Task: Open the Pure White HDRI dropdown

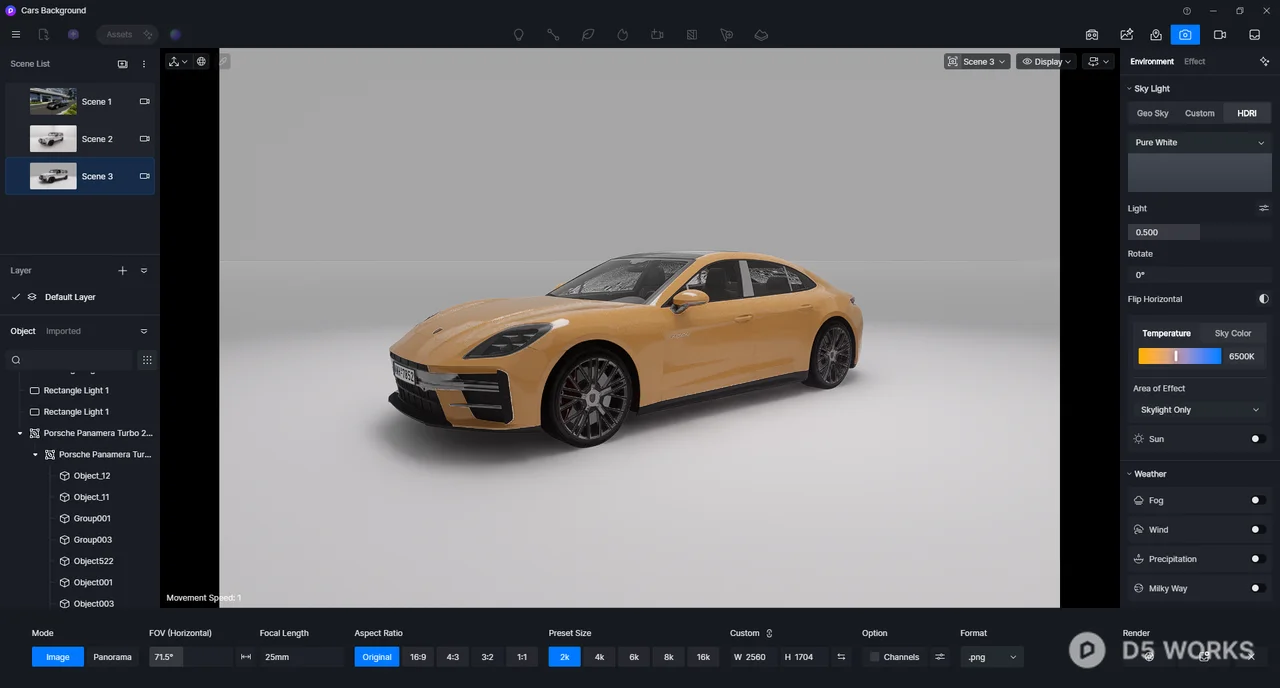Action: pos(1200,143)
